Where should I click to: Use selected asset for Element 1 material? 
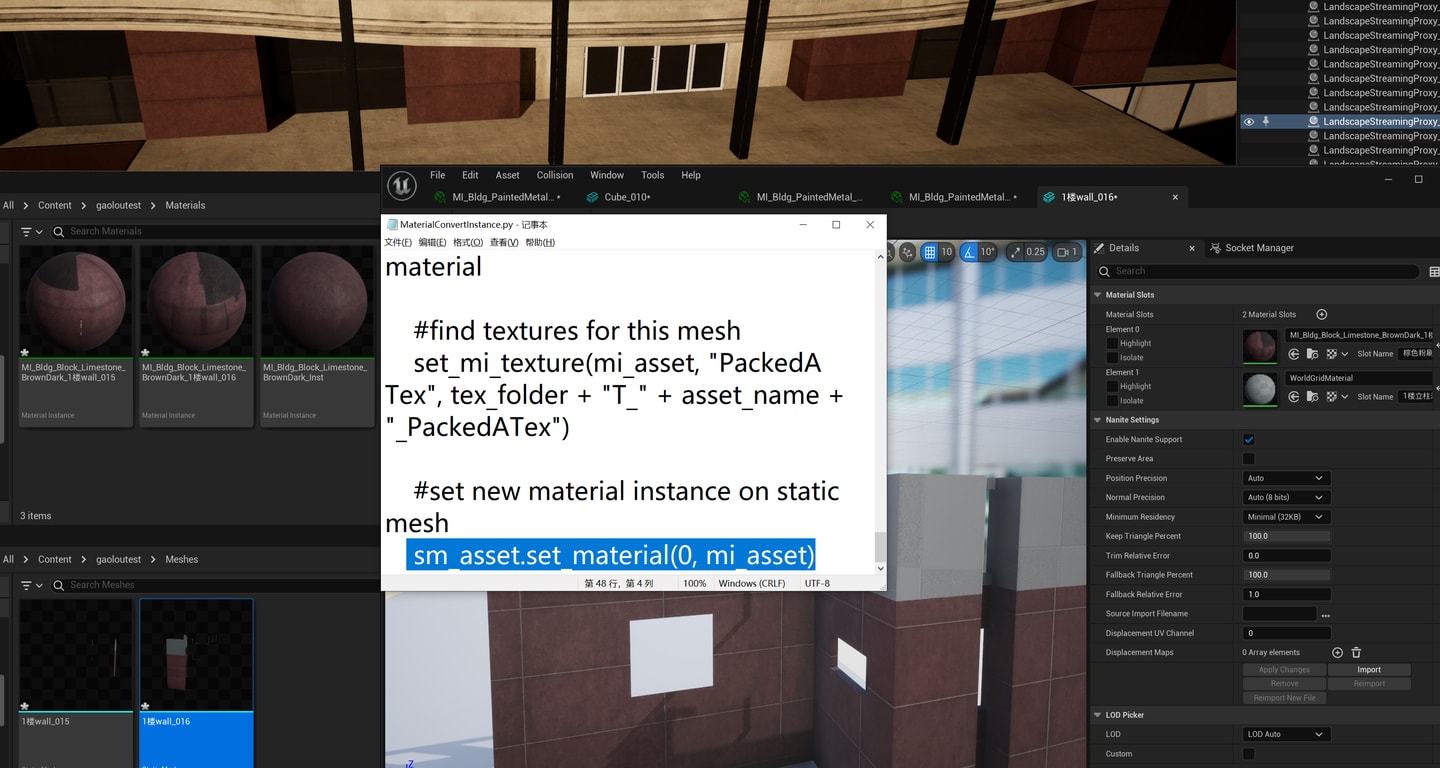(x=1294, y=397)
